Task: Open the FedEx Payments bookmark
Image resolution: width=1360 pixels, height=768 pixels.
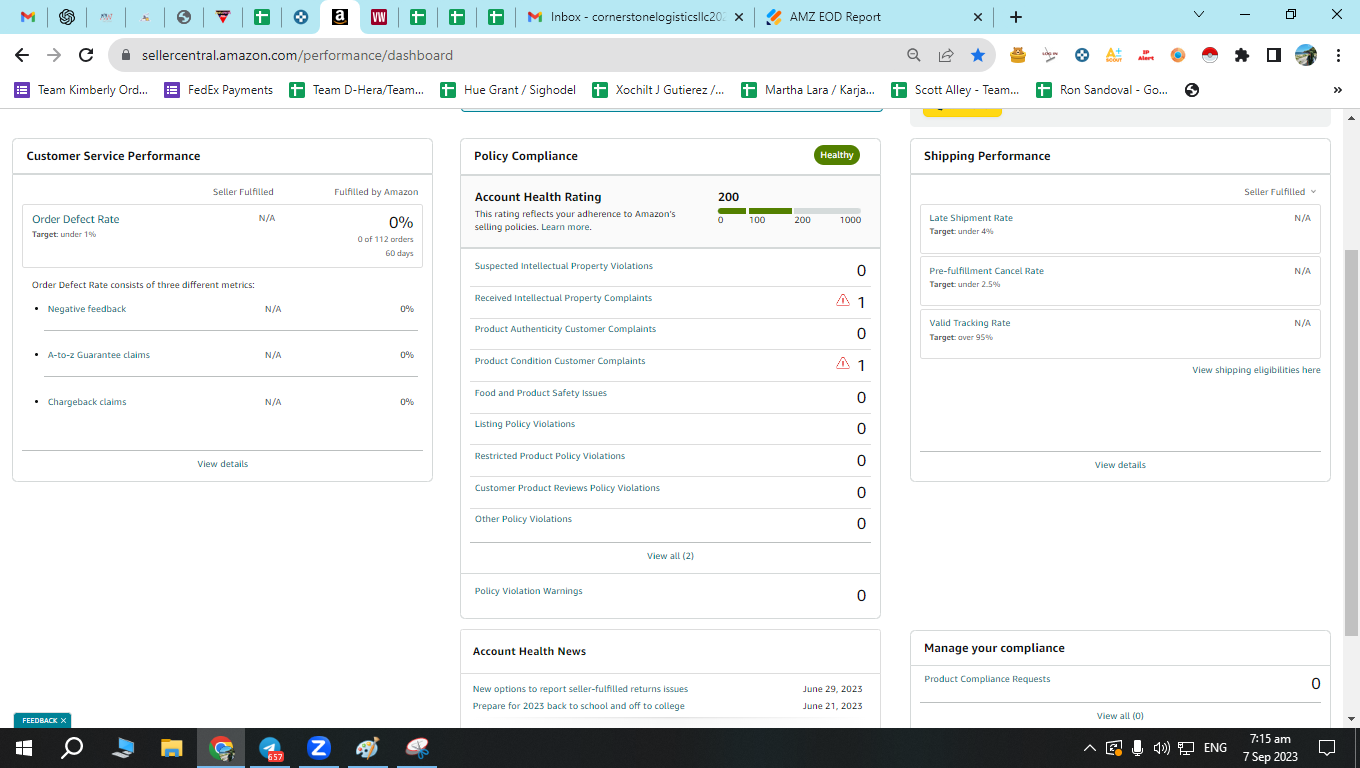Action: [219, 90]
